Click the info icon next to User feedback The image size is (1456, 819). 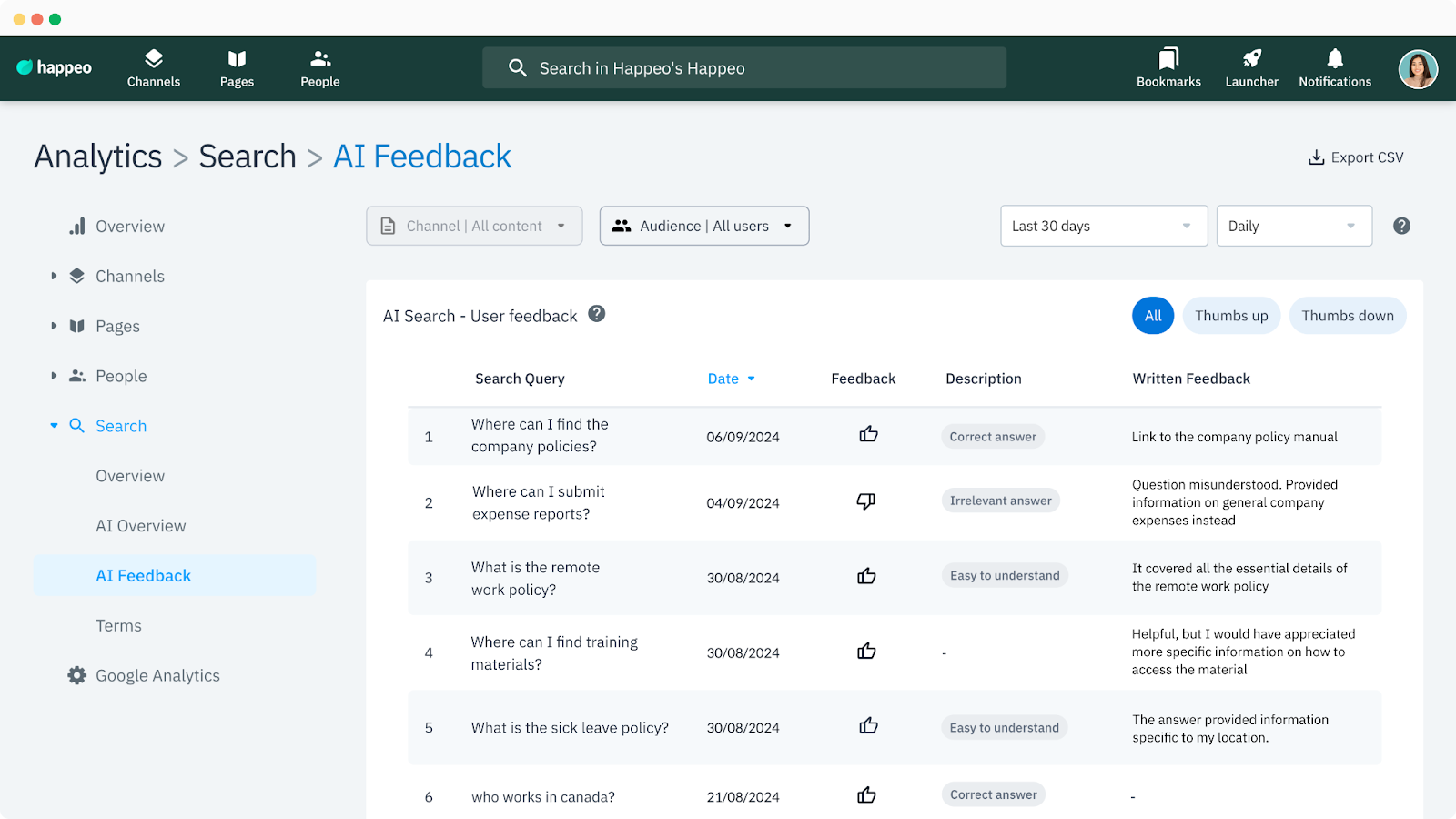(x=597, y=314)
